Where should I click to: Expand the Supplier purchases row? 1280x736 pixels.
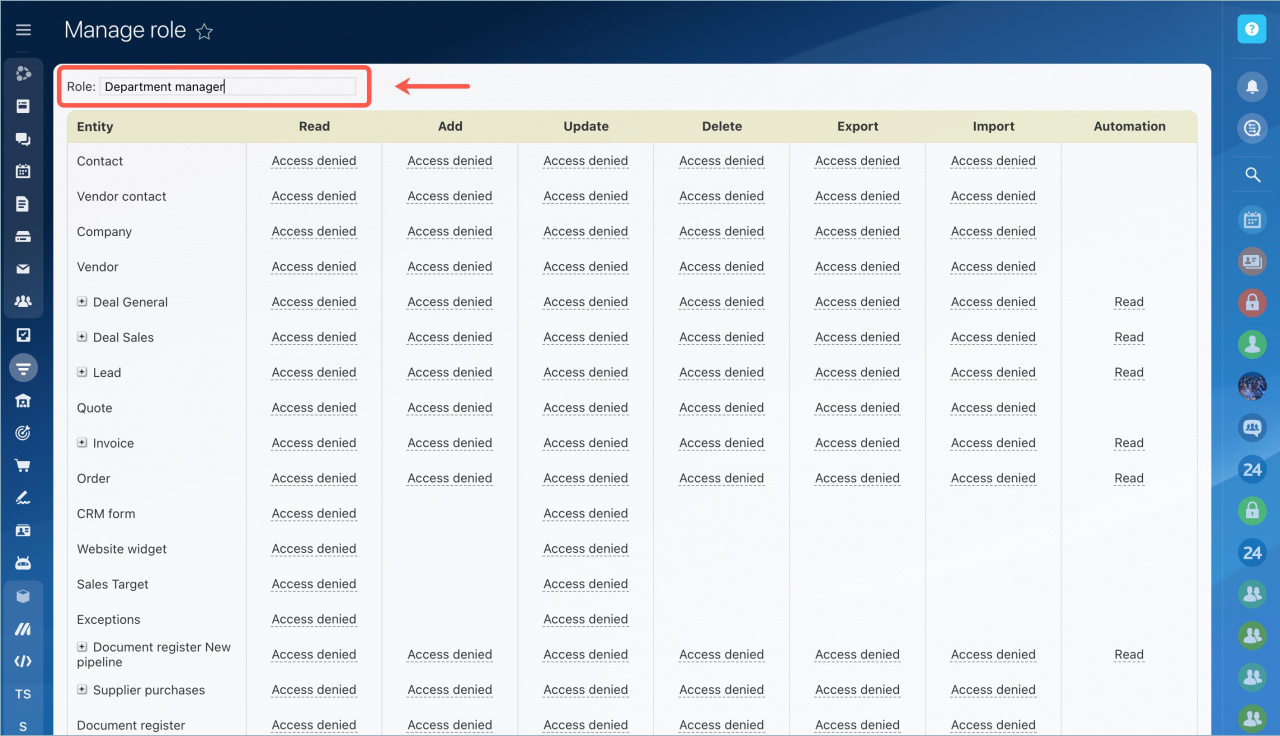pos(82,690)
